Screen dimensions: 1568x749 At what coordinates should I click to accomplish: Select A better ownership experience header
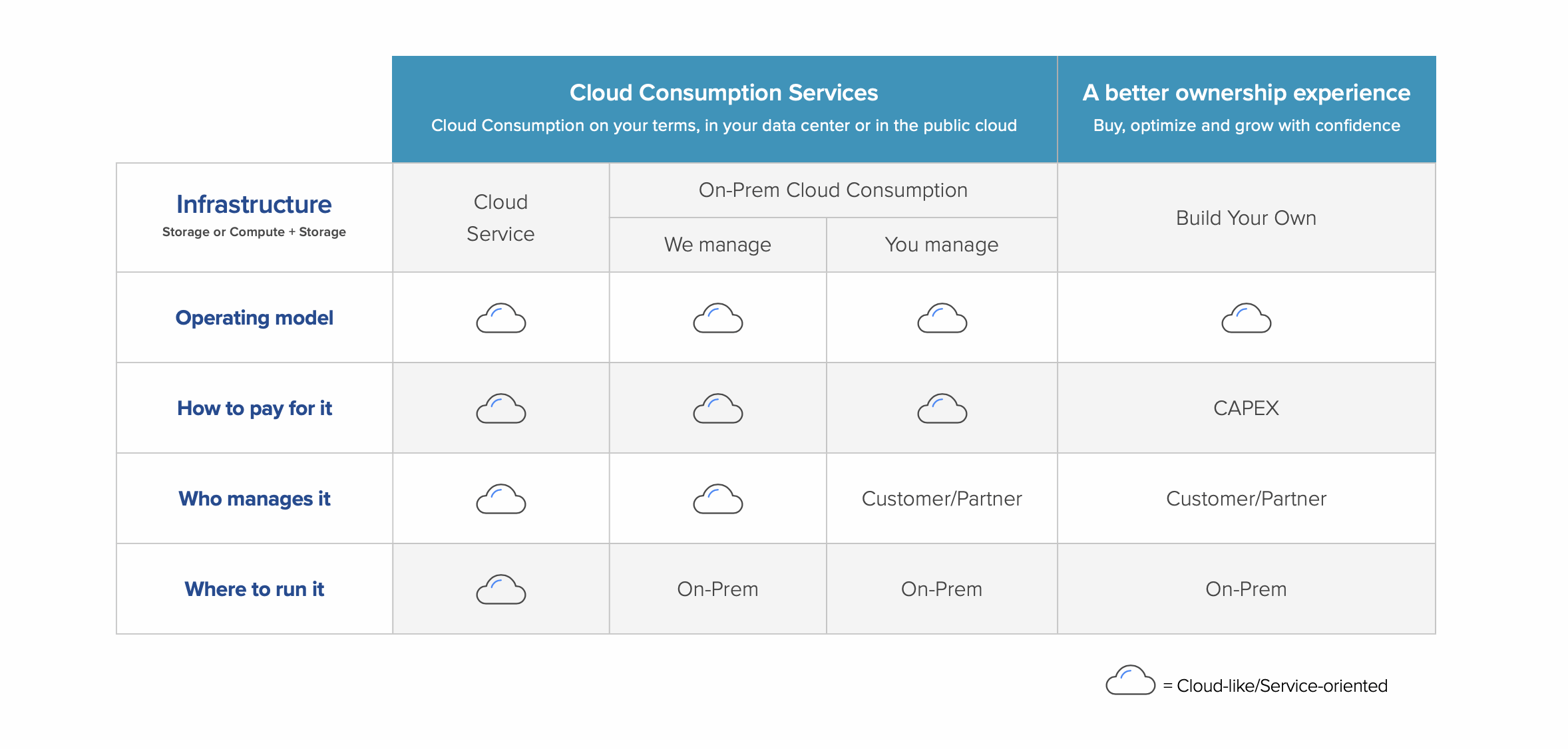coord(1246,93)
